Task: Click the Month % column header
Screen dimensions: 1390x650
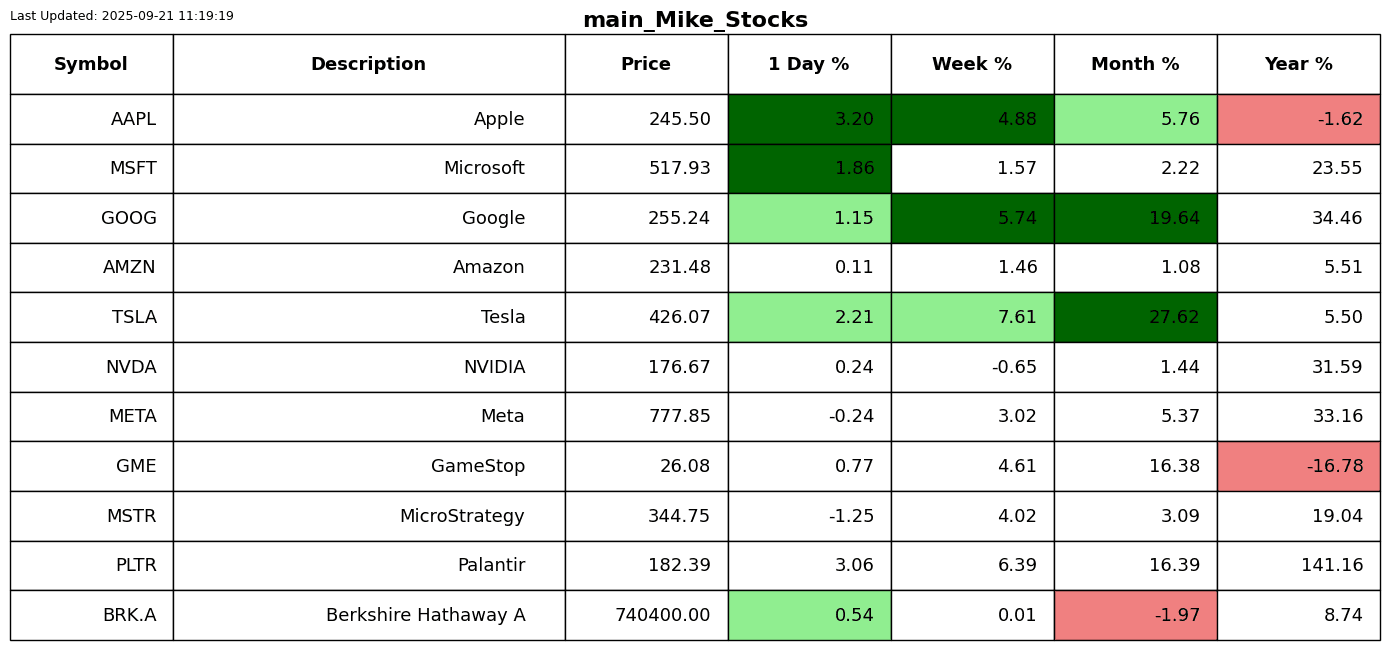Action: (1135, 65)
